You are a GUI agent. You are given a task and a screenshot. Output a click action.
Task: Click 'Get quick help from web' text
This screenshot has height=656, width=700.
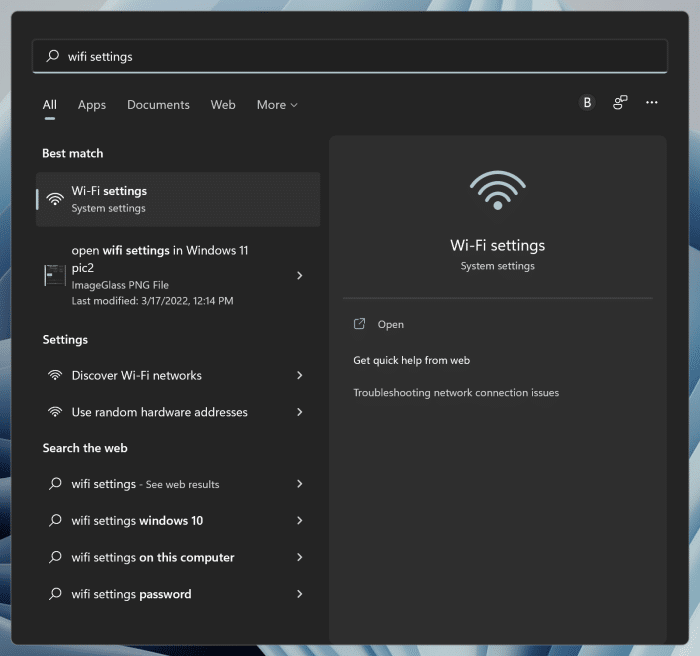411,360
